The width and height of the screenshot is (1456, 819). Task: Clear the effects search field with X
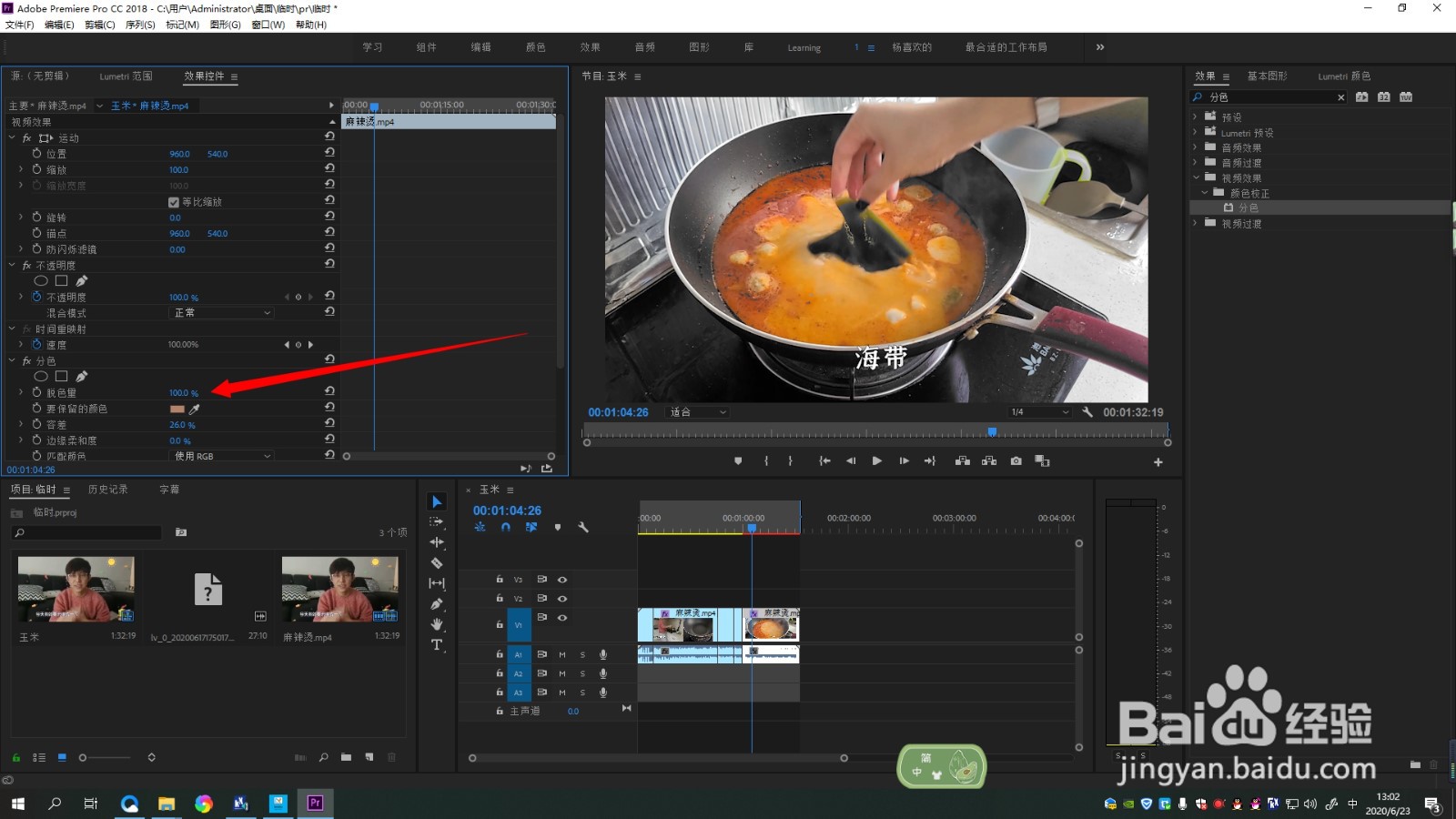coord(1340,97)
